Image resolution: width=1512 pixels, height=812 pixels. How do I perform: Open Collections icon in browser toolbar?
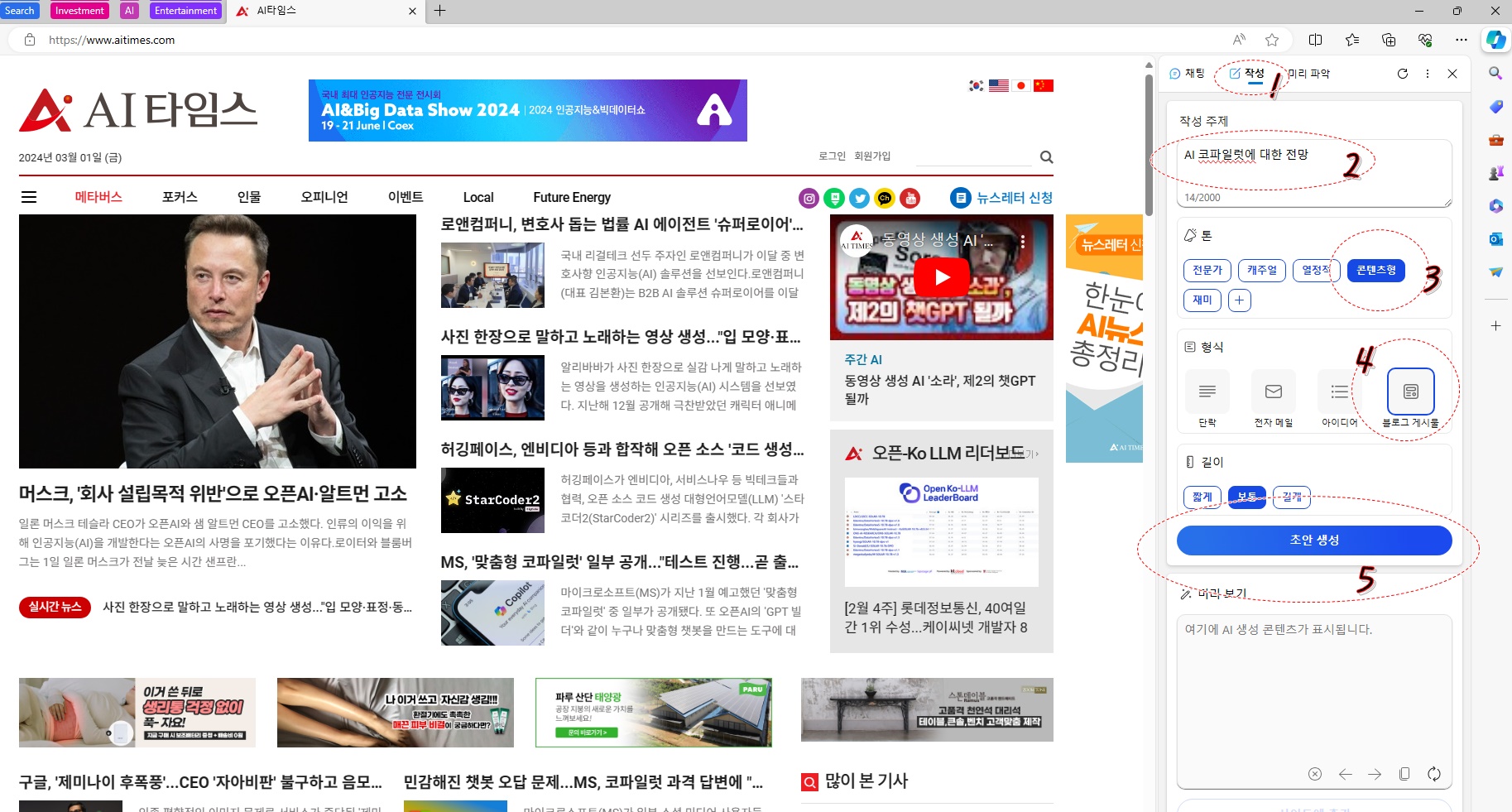click(1389, 40)
